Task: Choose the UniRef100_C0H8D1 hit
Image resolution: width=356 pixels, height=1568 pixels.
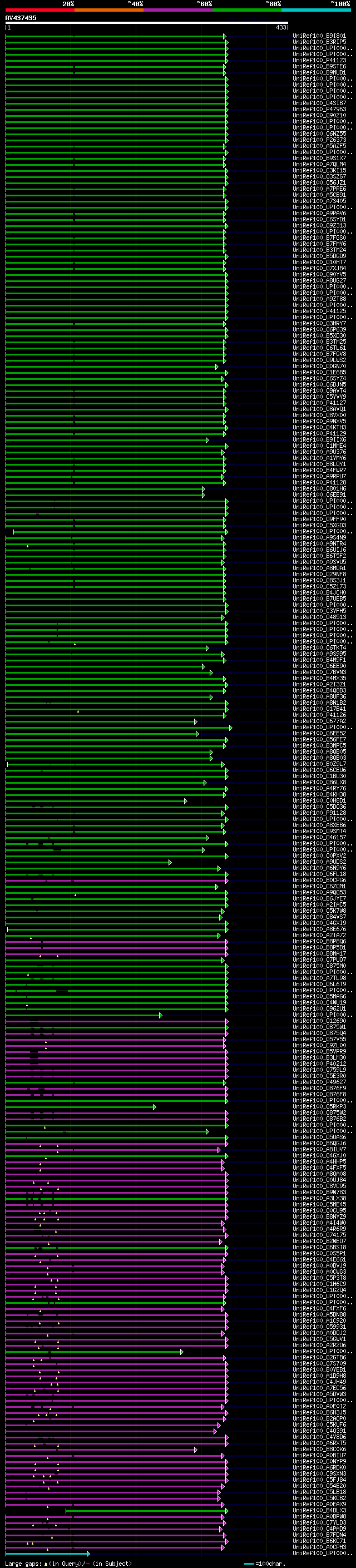Action: [x=319, y=801]
